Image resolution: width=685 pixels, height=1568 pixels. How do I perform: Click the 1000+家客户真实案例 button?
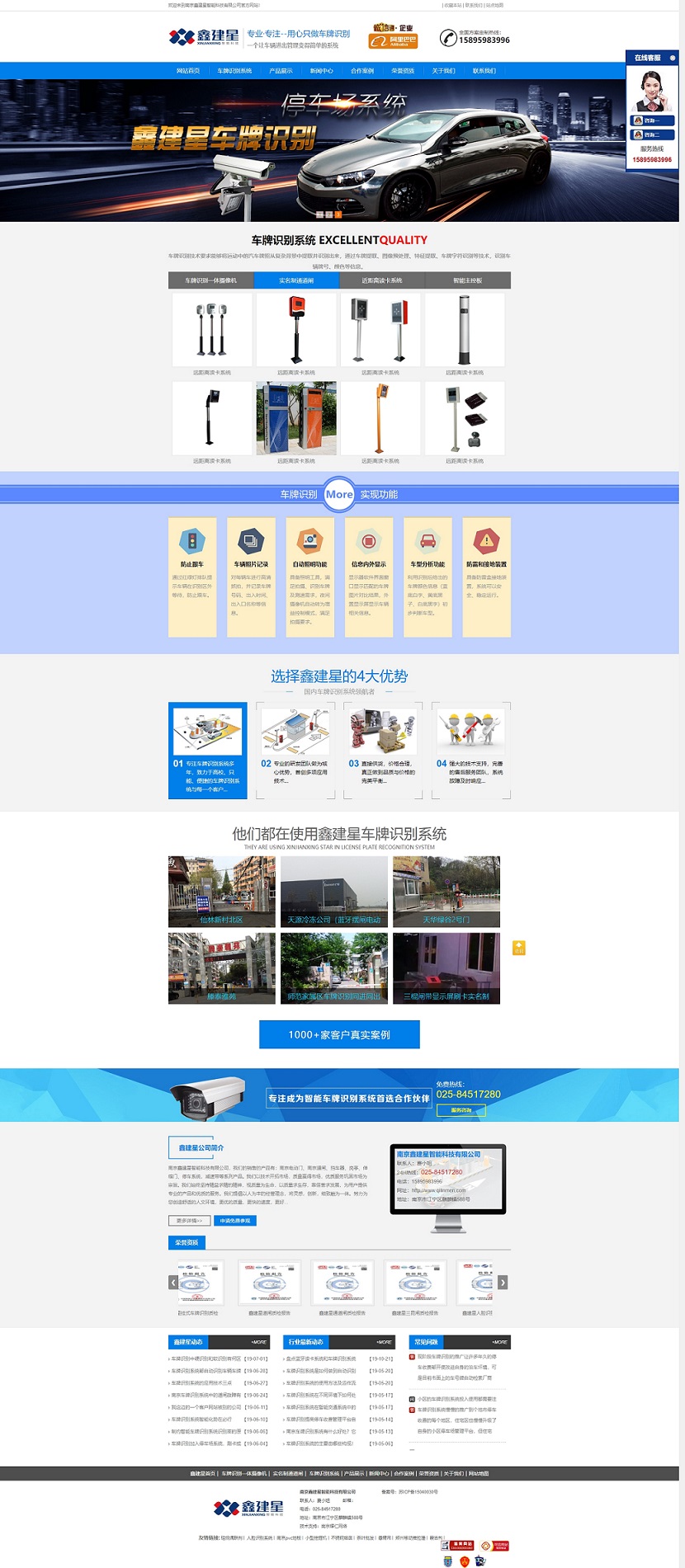[339, 1034]
